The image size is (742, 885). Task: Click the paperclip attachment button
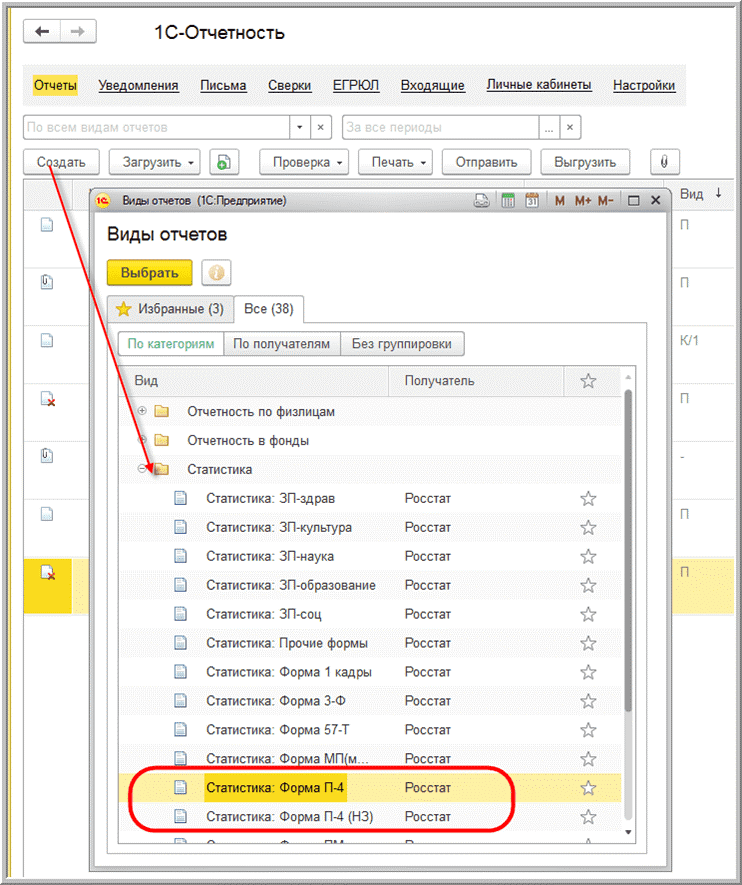(664, 162)
